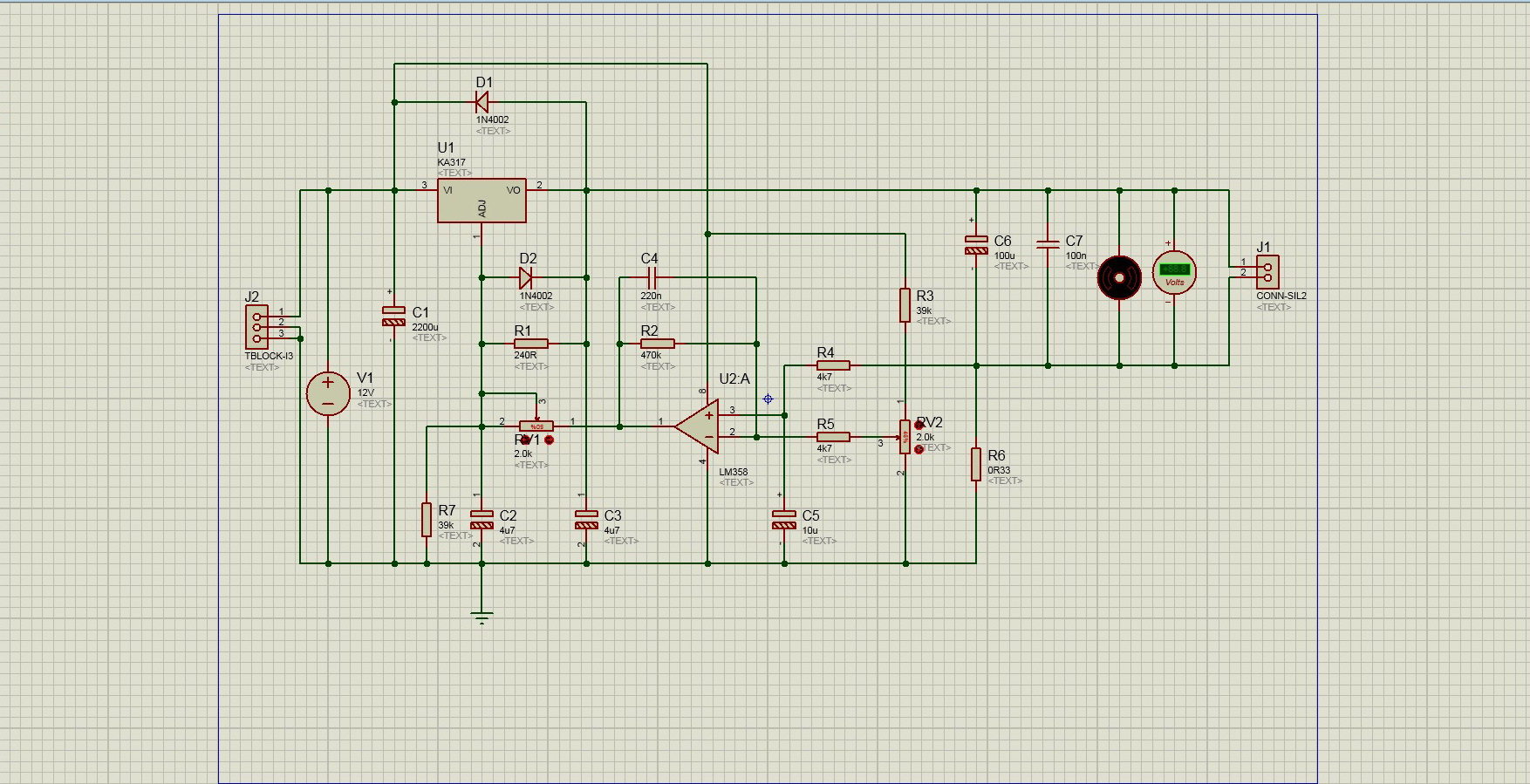Image resolution: width=1530 pixels, height=784 pixels.
Task: Select resistor R2 symbol
Action: pyautogui.click(x=658, y=344)
